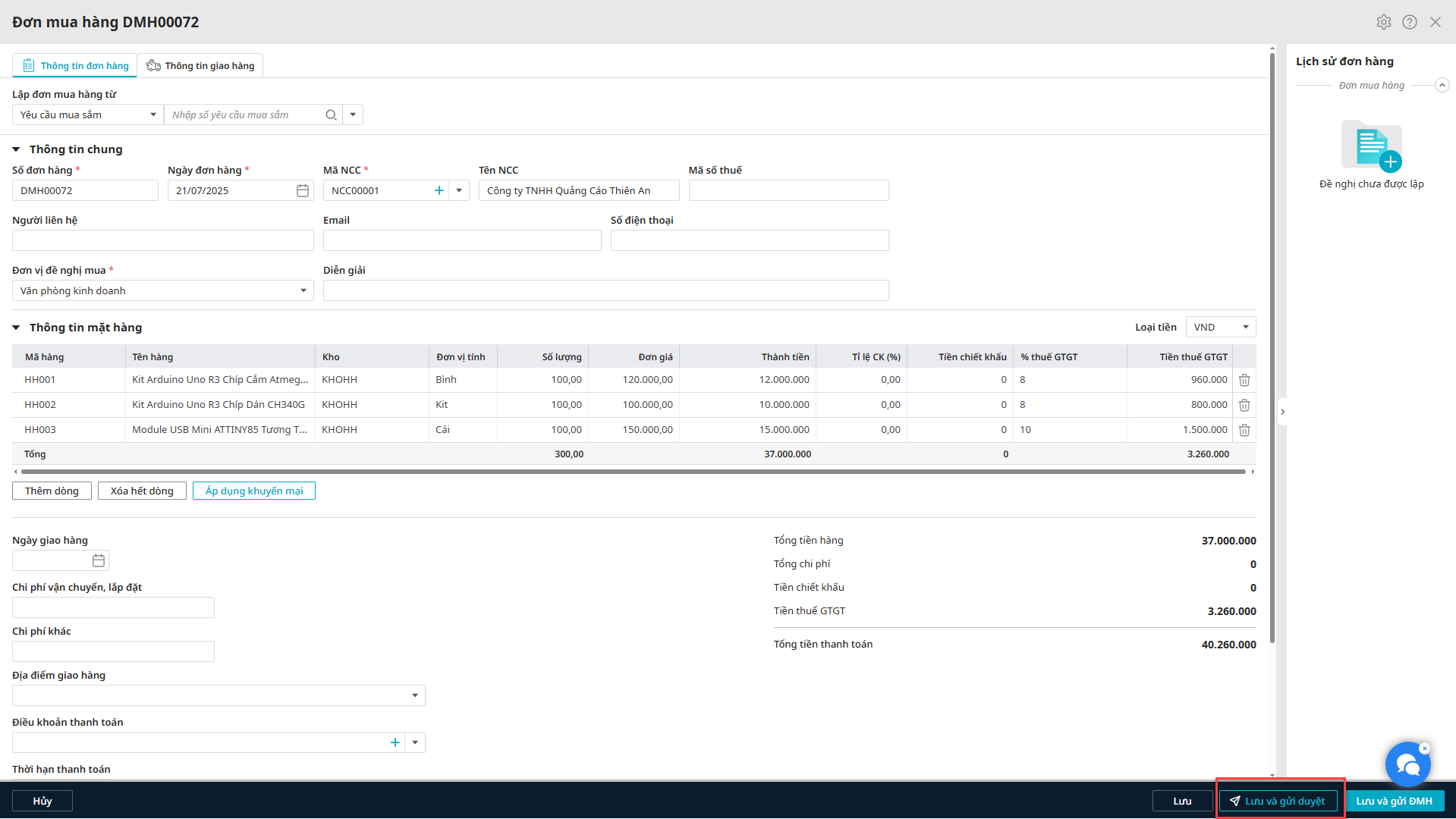Open settings gear icon in header

click(1383, 22)
